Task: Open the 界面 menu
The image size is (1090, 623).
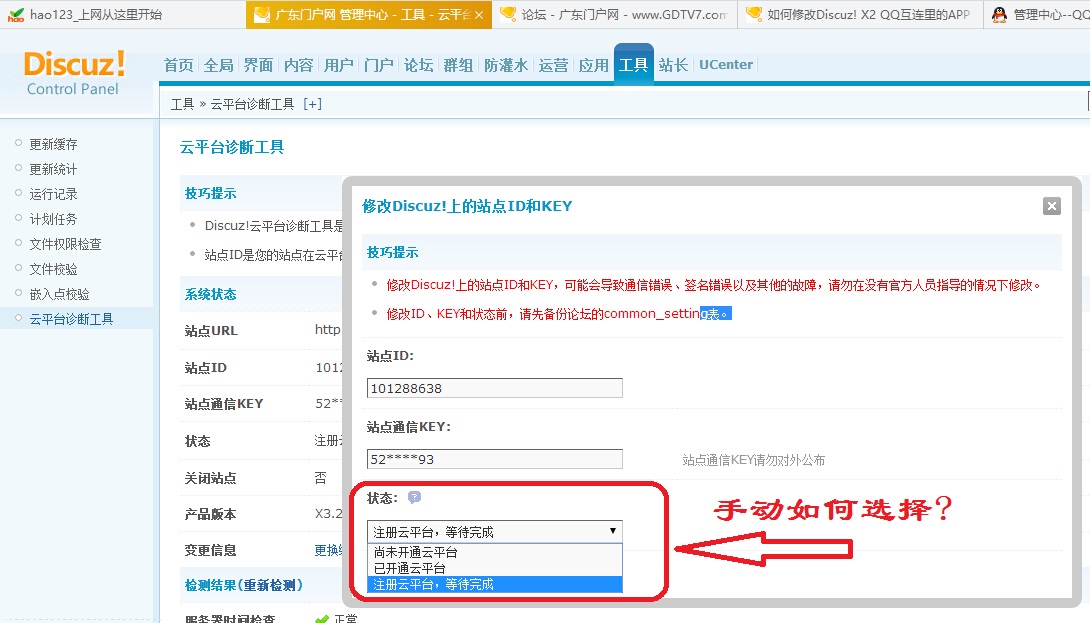Action: (259, 65)
